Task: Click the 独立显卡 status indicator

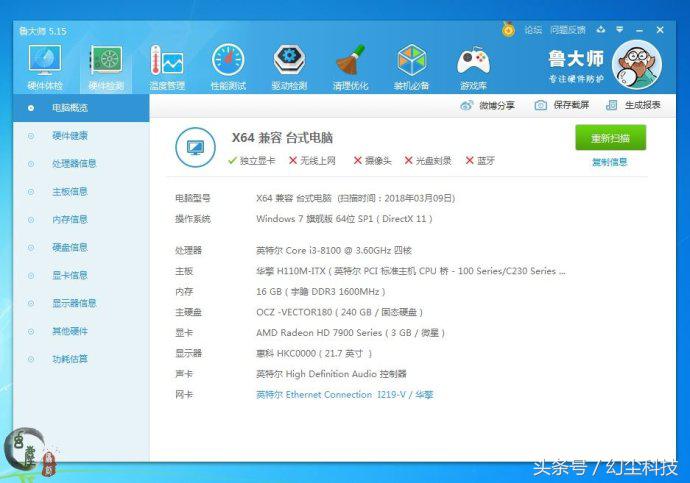Action: click(x=252, y=161)
